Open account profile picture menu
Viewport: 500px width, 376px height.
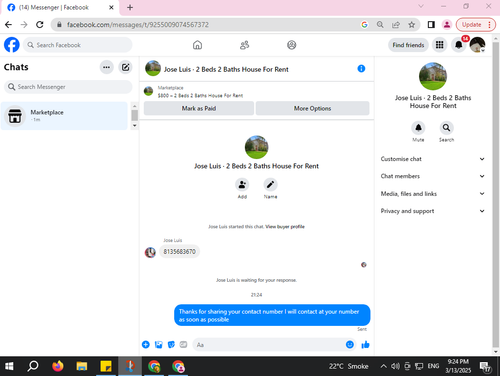pos(477,45)
